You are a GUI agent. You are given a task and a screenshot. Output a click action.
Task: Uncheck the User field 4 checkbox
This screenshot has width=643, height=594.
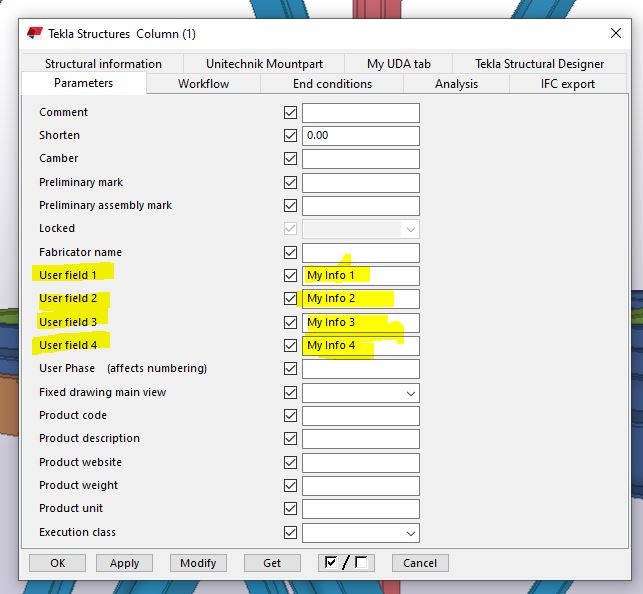(290, 345)
